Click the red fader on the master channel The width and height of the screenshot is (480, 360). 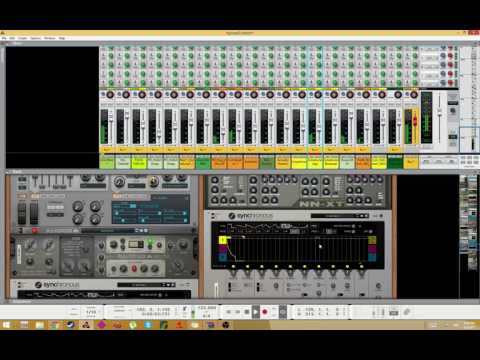coord(415,120)
